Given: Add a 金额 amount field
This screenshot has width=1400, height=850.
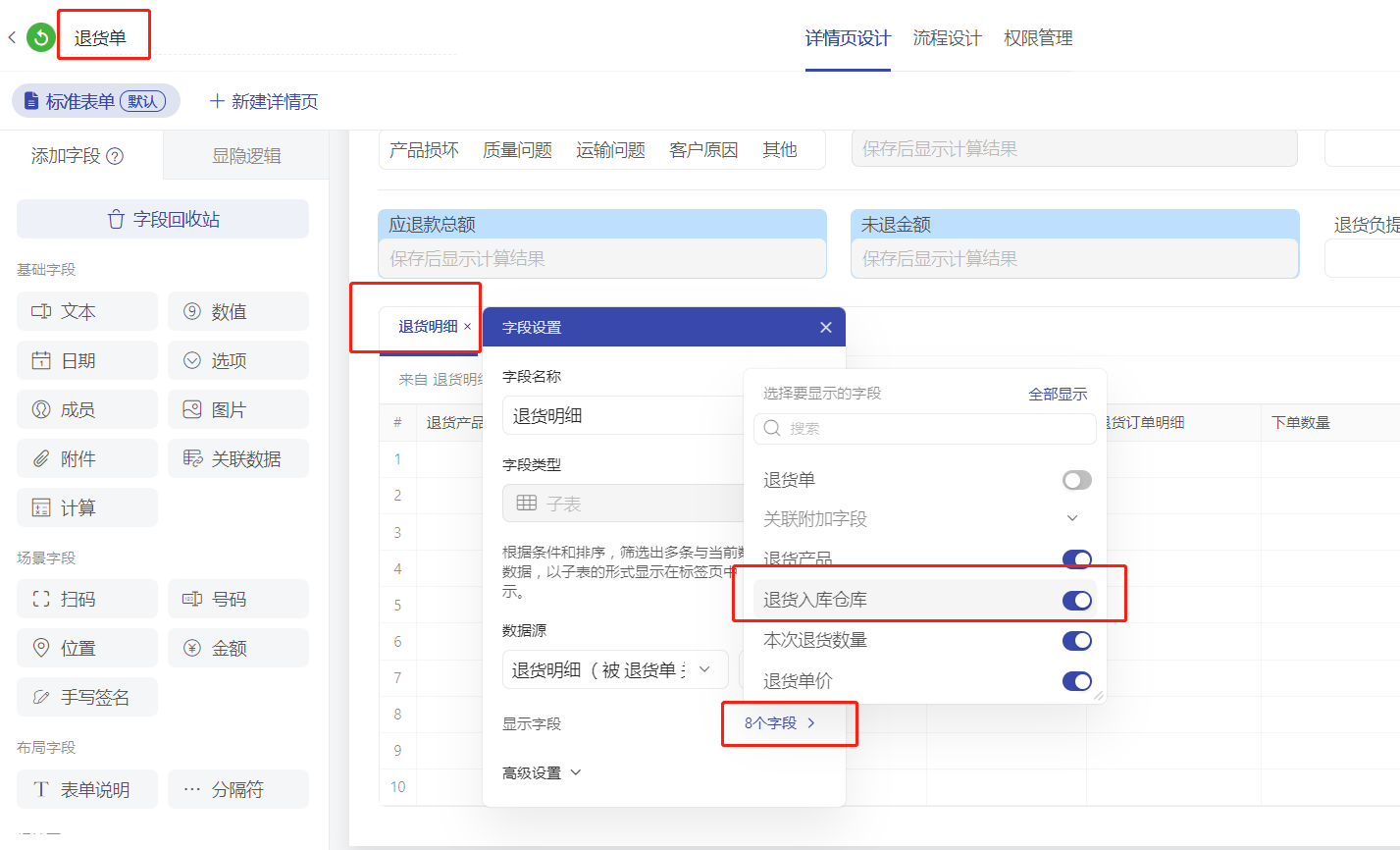Looking at the screenshot, I should [x=238, y=648].
